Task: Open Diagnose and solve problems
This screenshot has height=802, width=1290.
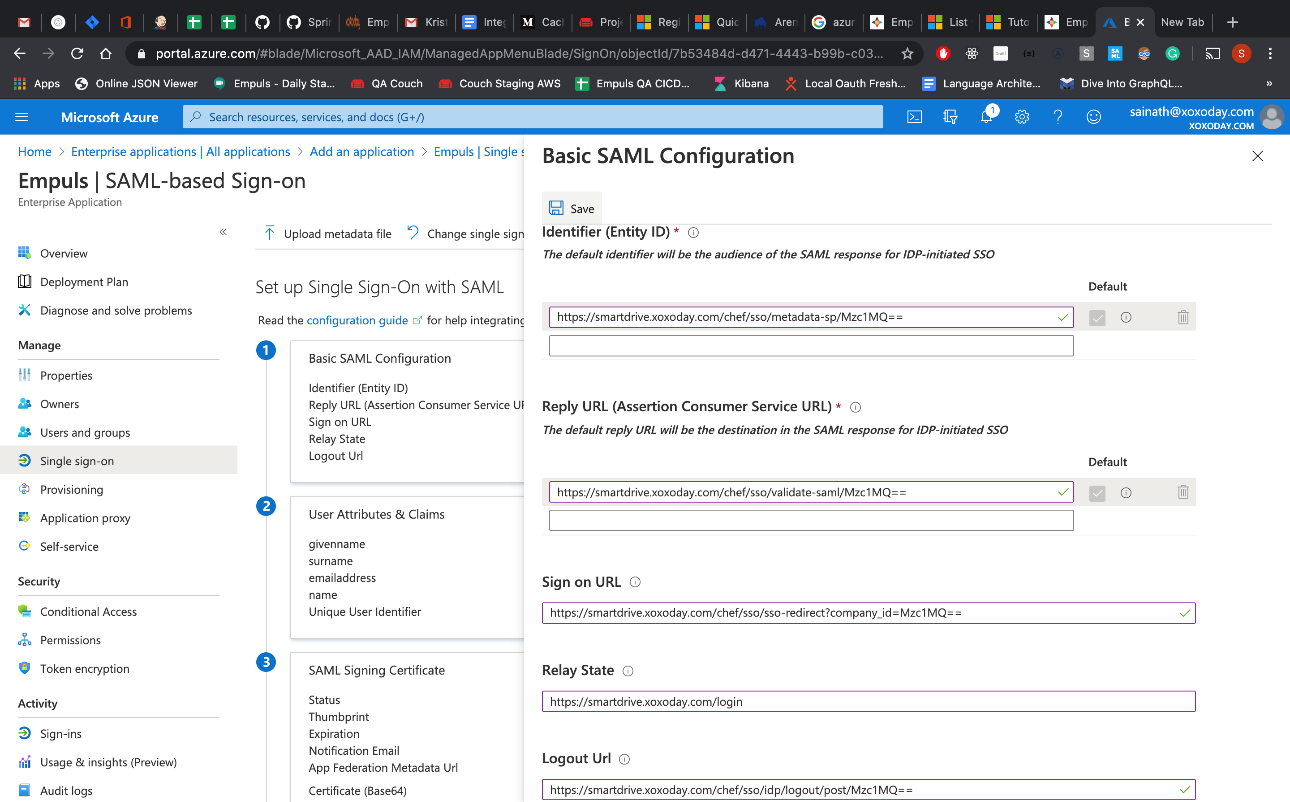Action: (116, 310)
